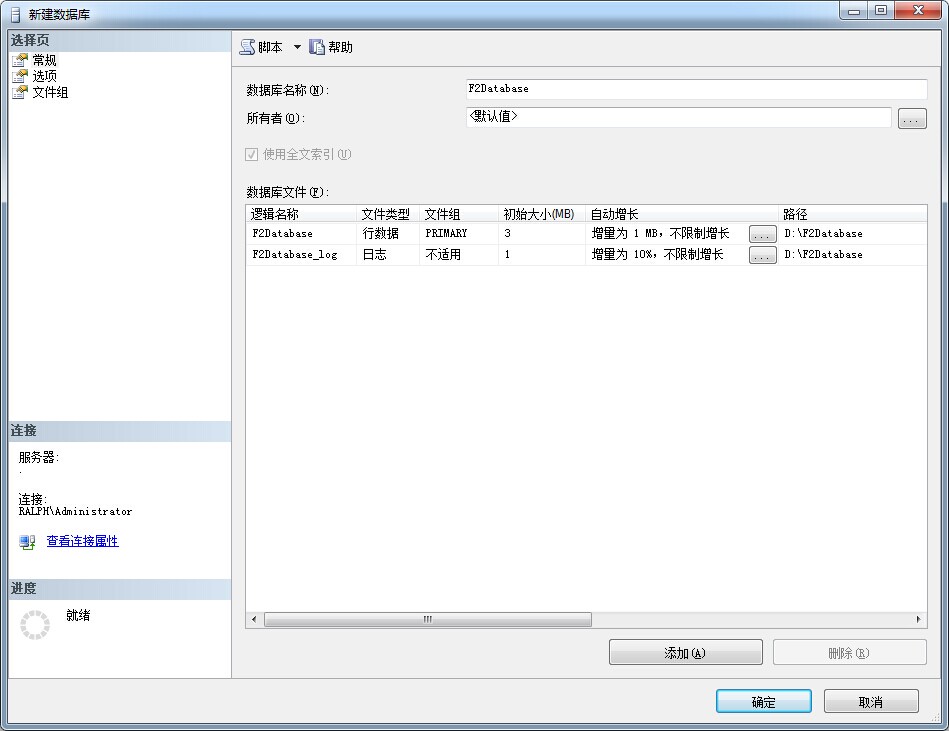Screen dimensions: 949x731
Task: Browse for owner with ellipsis button
Action: point(911,118)
